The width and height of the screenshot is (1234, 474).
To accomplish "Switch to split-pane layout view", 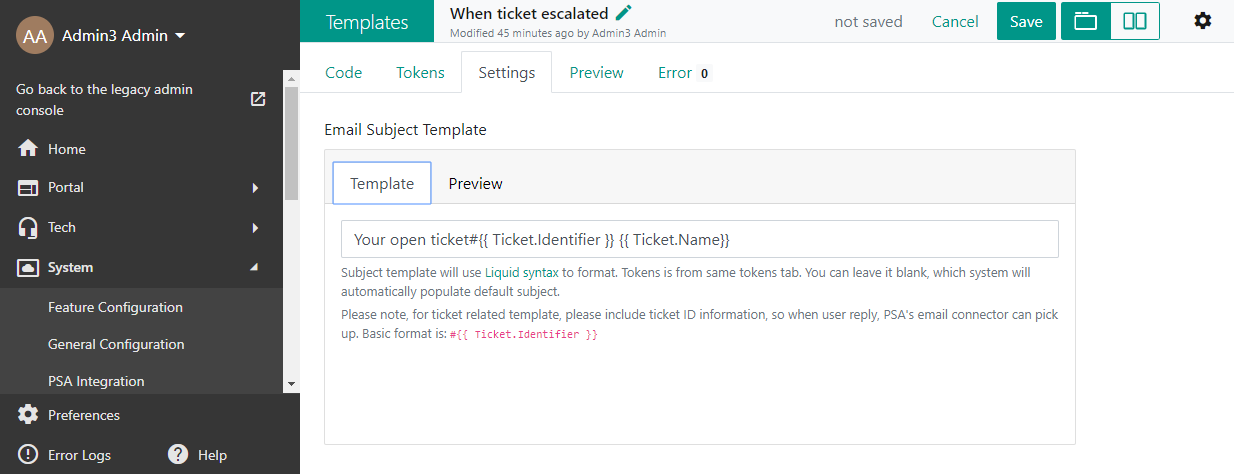I will click(1135, 21).
